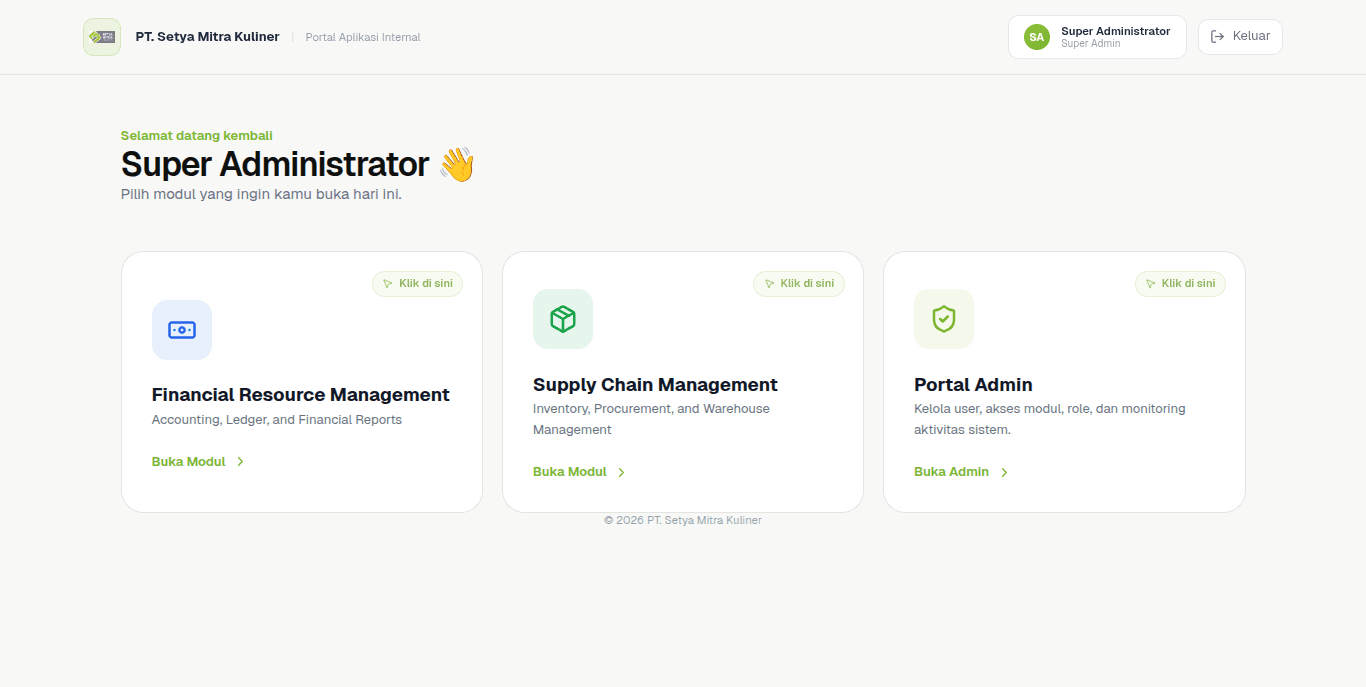Screen dimensions: 1366x687
Task: Select the Financial Resource Management card title
Action: pyautogui.click(x=301, y=395)
